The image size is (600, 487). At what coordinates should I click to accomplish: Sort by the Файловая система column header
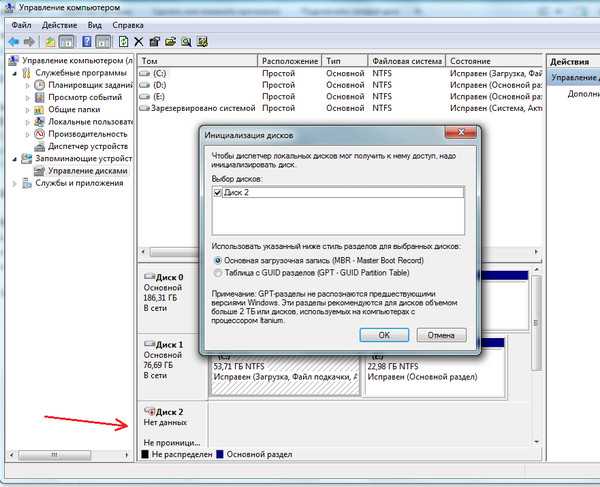[x=407, y=61]
